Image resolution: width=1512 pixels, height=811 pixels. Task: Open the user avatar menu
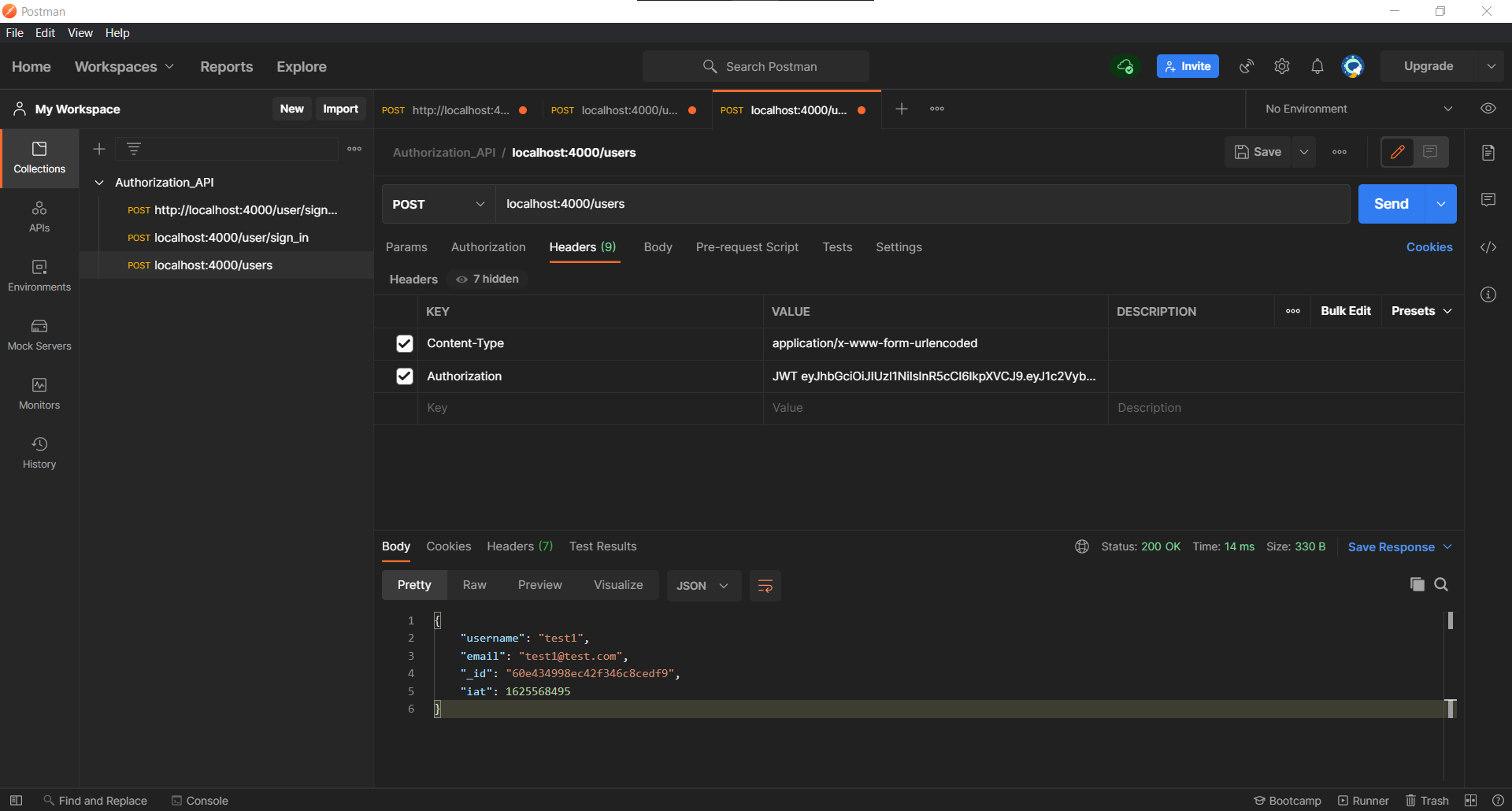[1353, 66]
